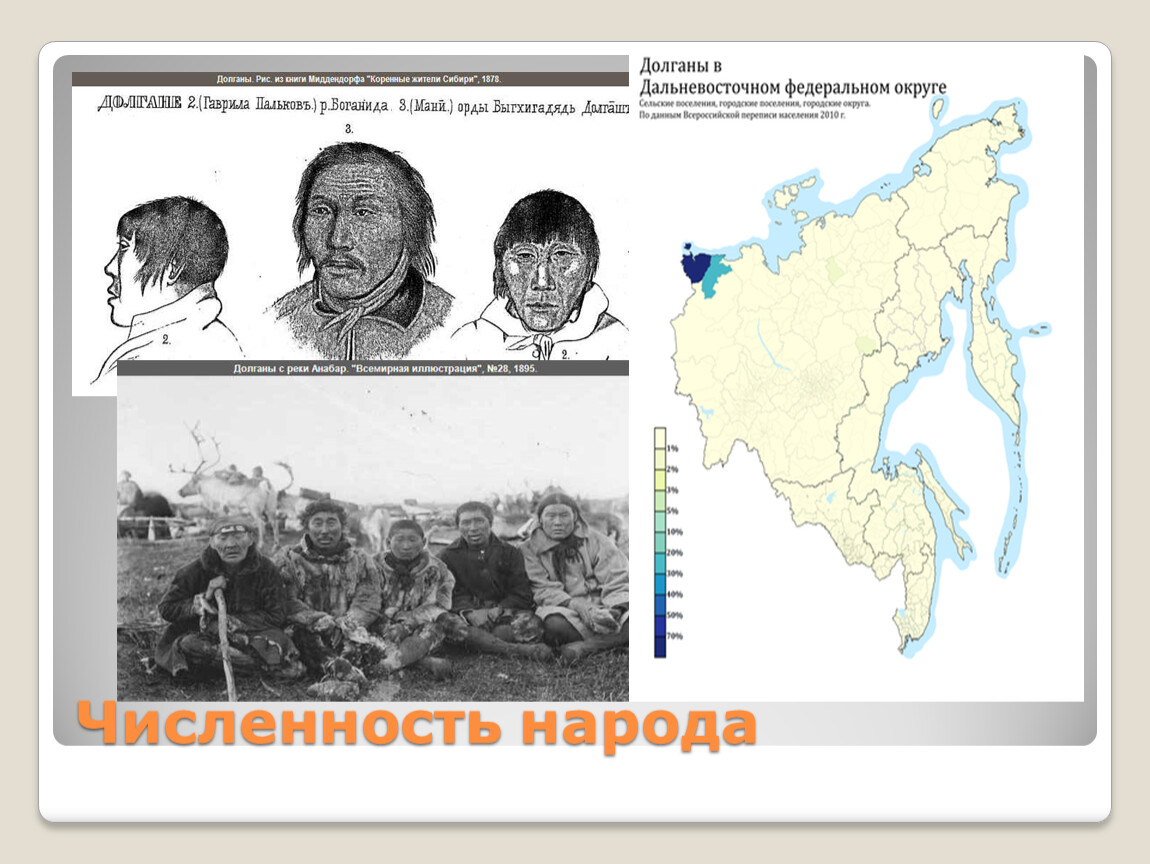The width and height of the screenshot is (1150, 864).
Task: Click the "10%" legend label
Action: tap(675, 532)
